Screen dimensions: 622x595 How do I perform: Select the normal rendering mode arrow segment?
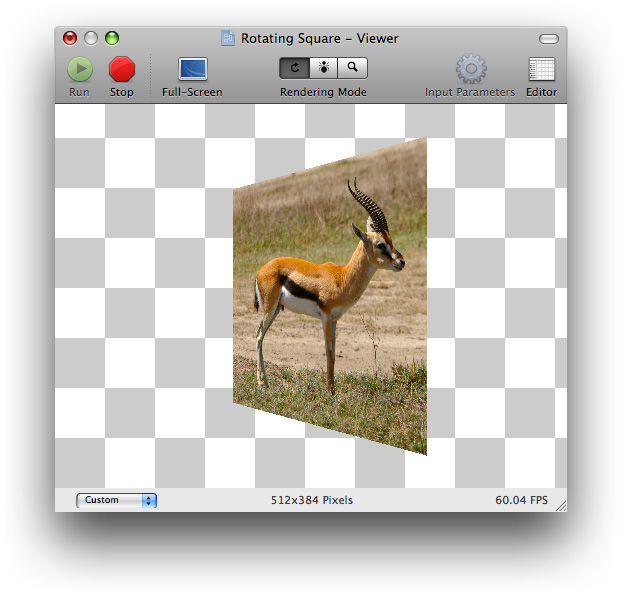294,68
